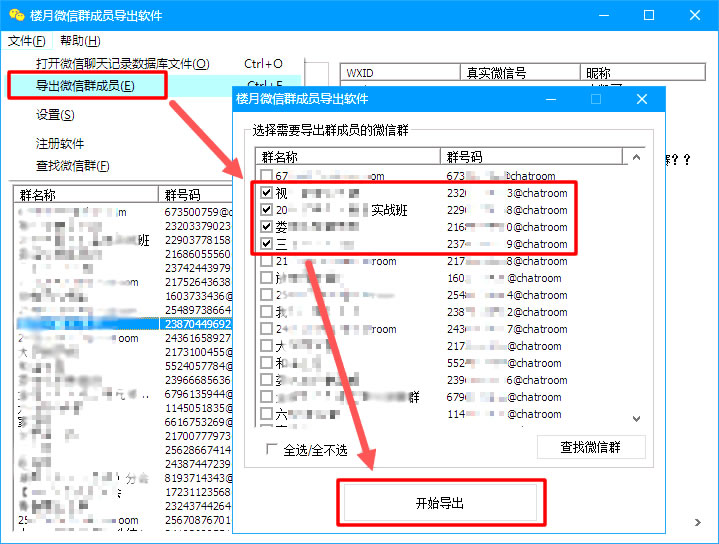Click the 开始导出 button
Image resolution: width=719 pixels, height=544 pixels.
pyautogui.click(x=440, y=503)
